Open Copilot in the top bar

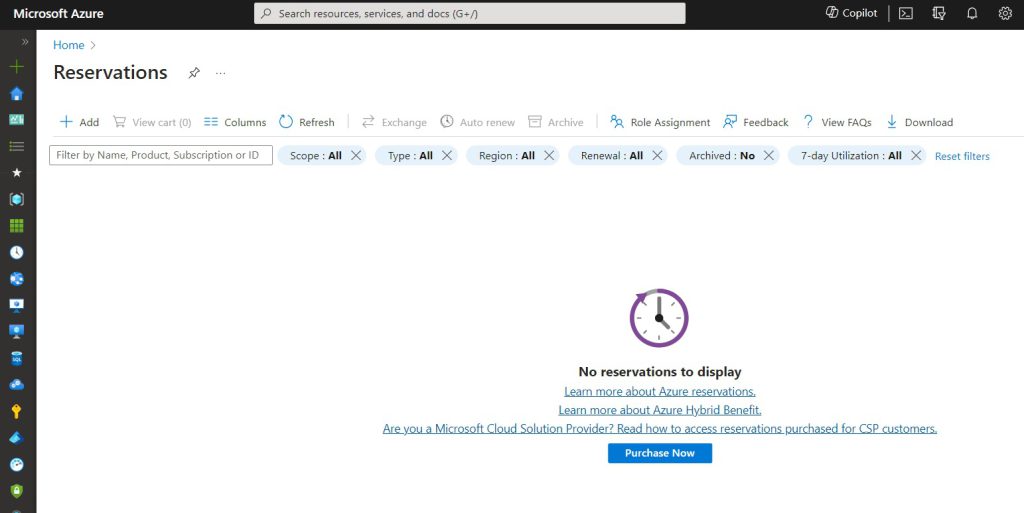pyautogui.click(x=852, y=13)
